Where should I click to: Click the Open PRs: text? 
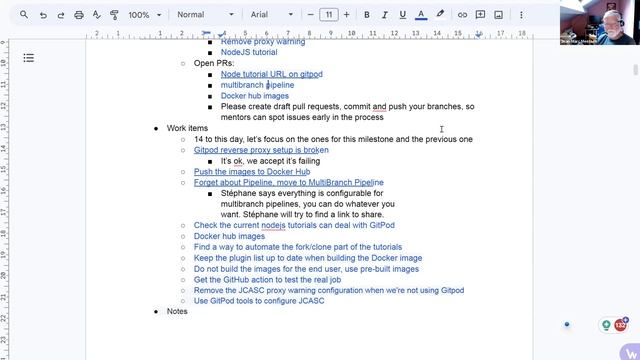[214, 63]
